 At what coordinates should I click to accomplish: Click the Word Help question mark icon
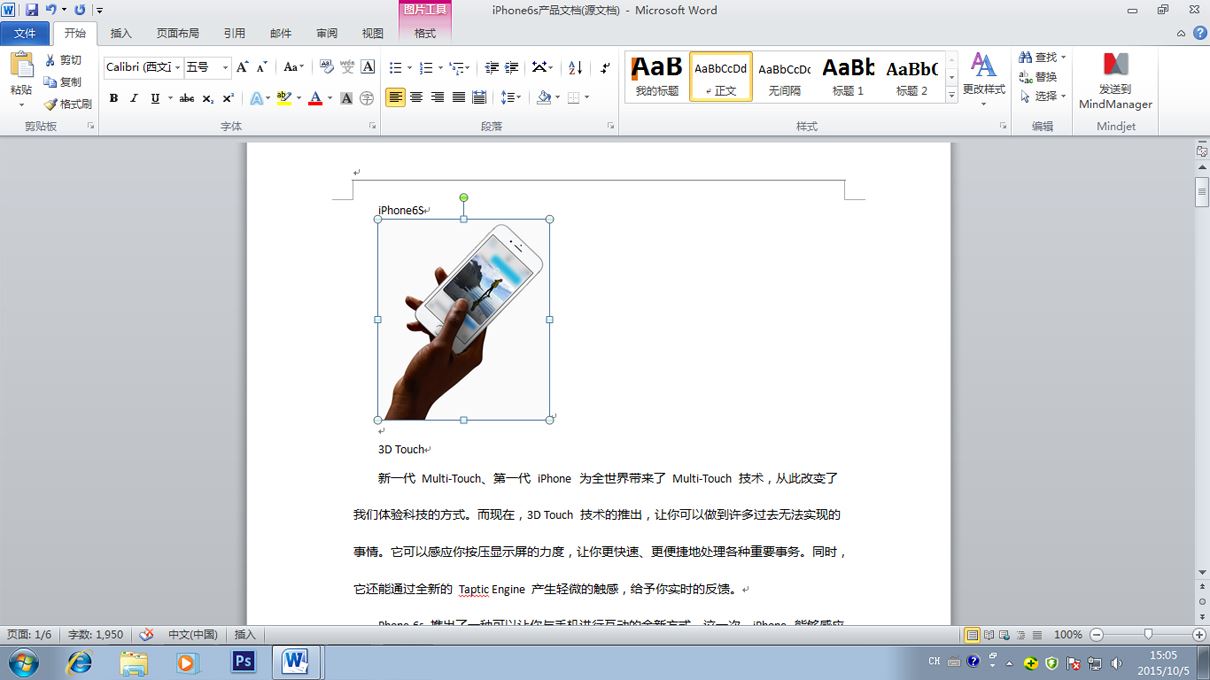tap(1198, 33)
